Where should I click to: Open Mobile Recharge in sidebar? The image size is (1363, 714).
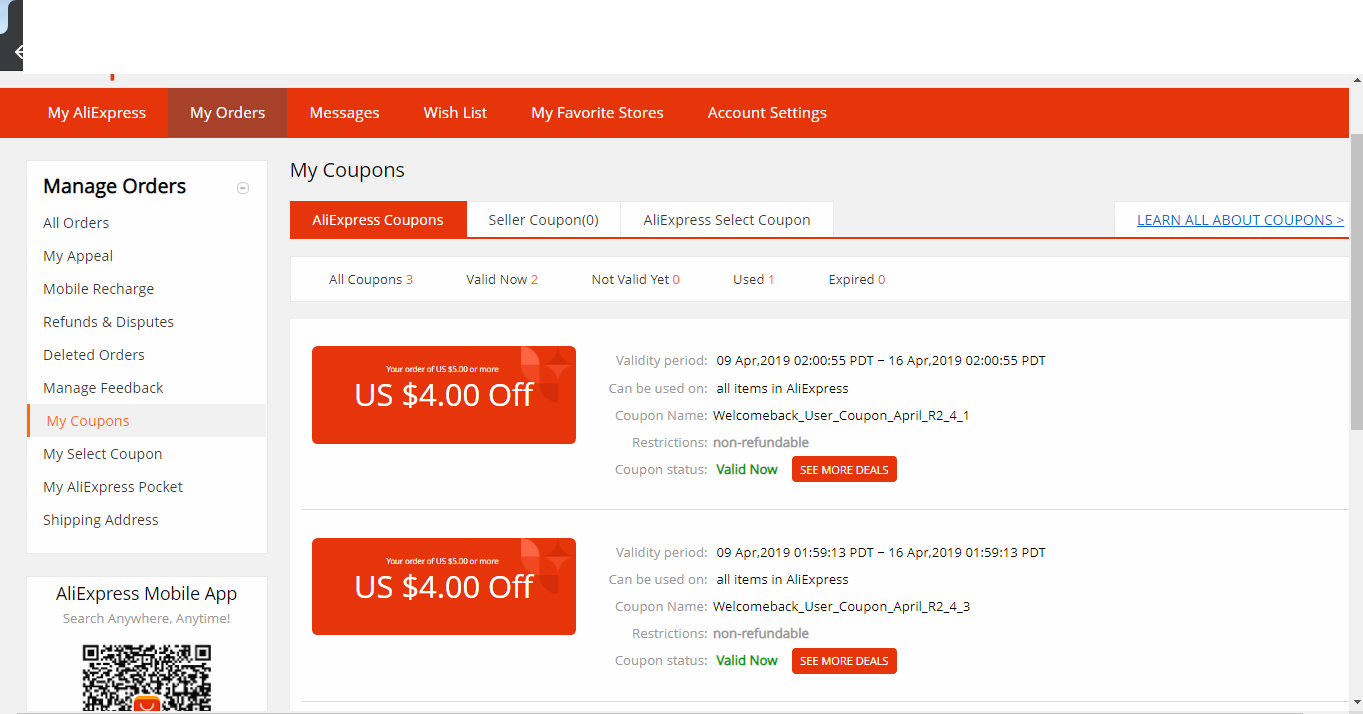point(99,289)
